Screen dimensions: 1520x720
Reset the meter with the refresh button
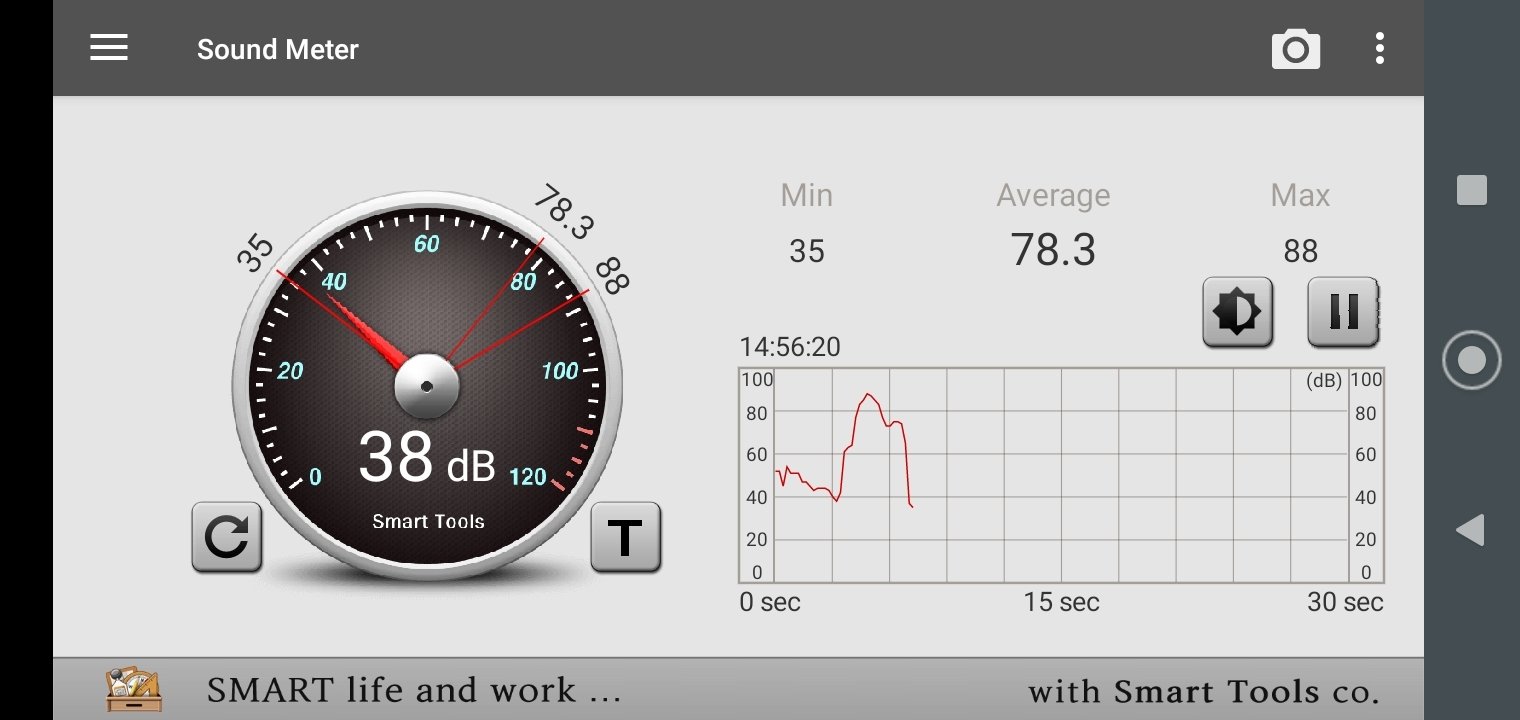coord(227,537)
